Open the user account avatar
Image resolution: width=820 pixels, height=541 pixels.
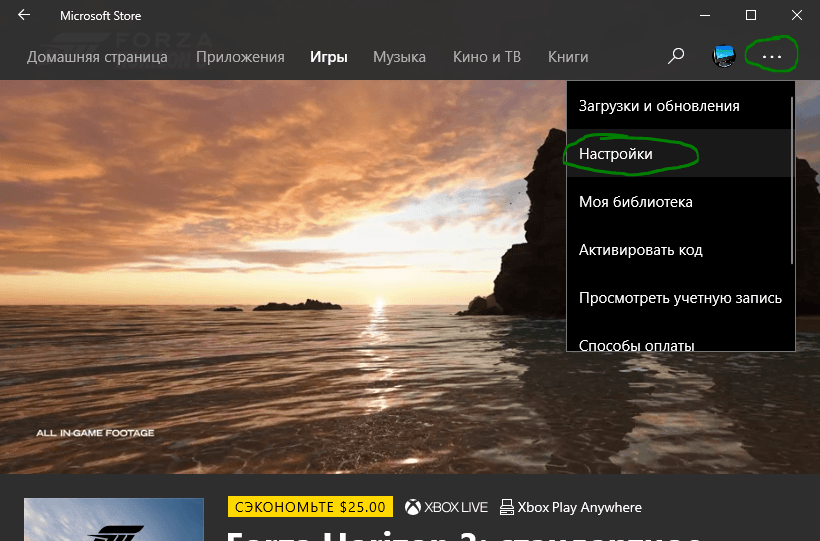(724, 56)
